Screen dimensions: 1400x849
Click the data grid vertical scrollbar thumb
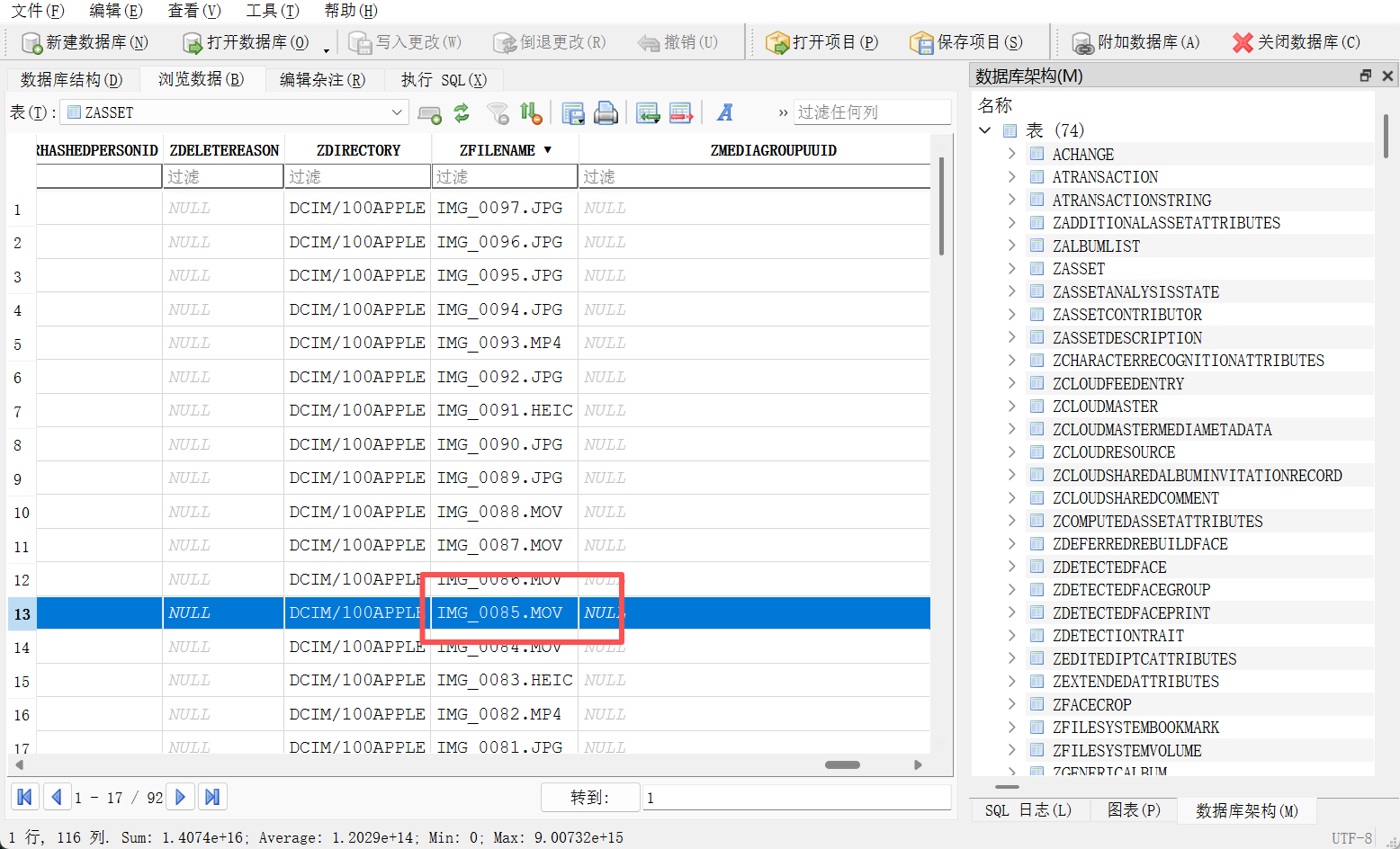tap(941, 206)
